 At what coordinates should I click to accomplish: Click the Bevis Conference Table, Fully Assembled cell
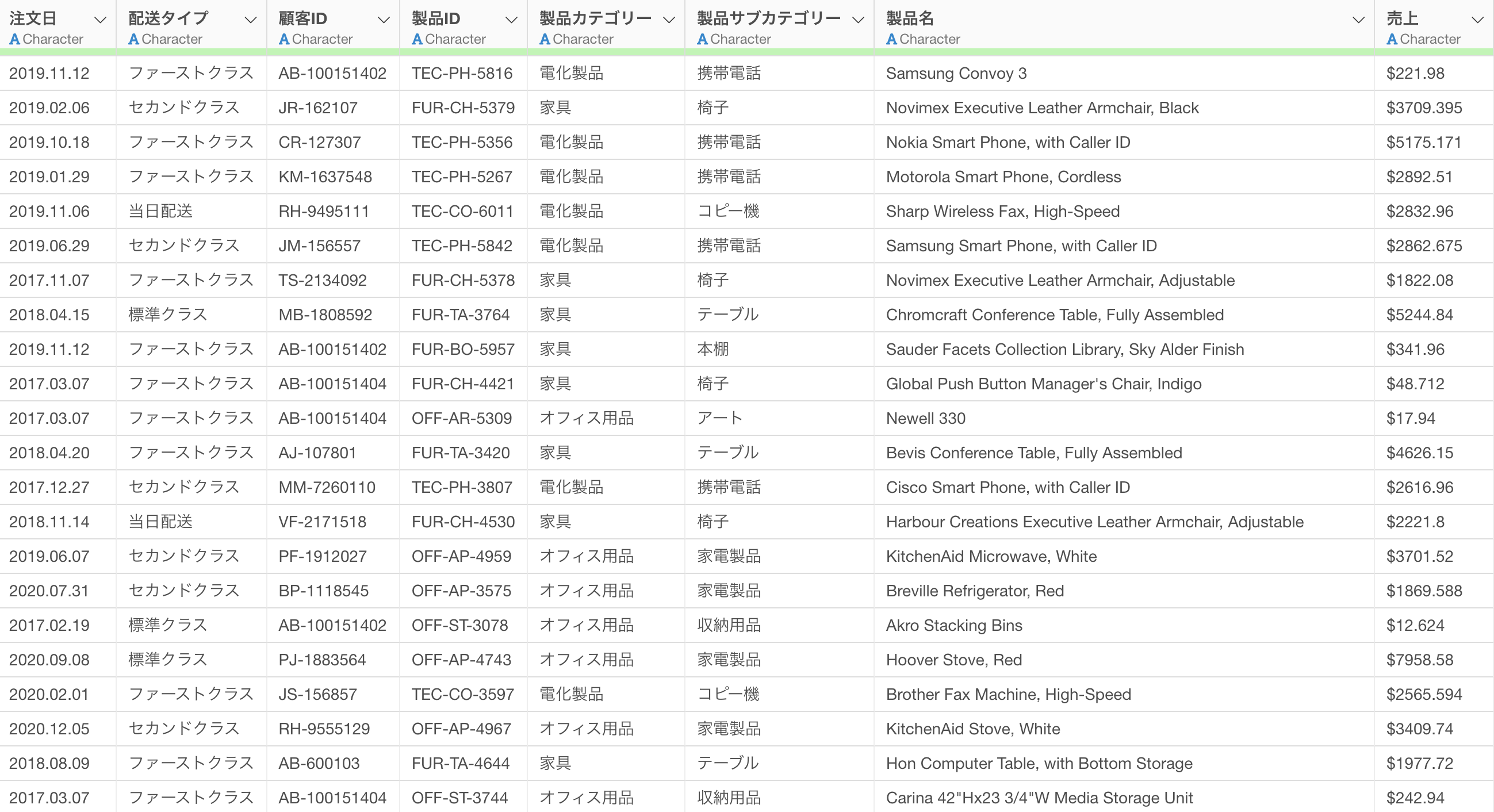point(1124,453)
